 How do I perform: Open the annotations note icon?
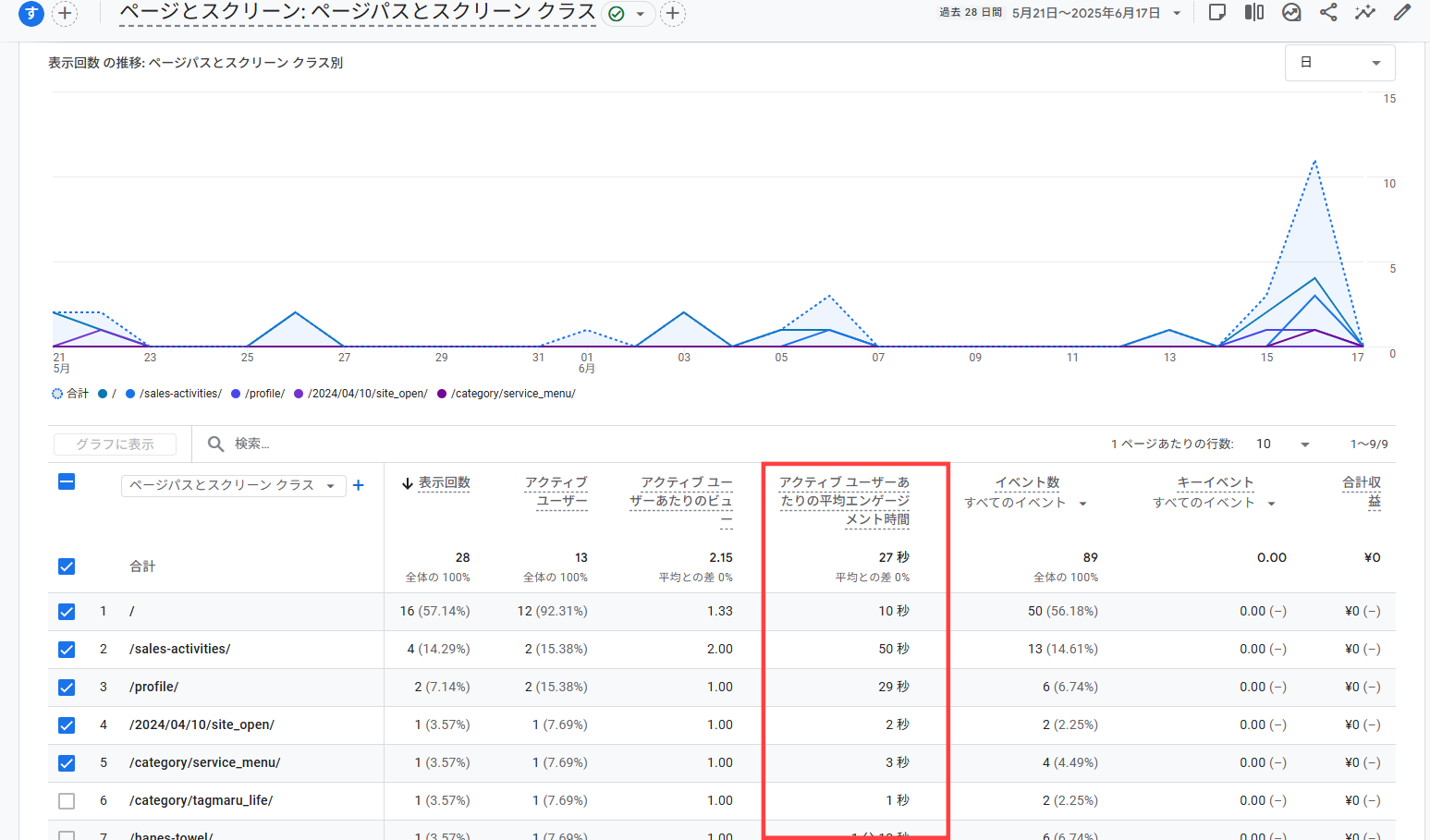point(1217,13)
